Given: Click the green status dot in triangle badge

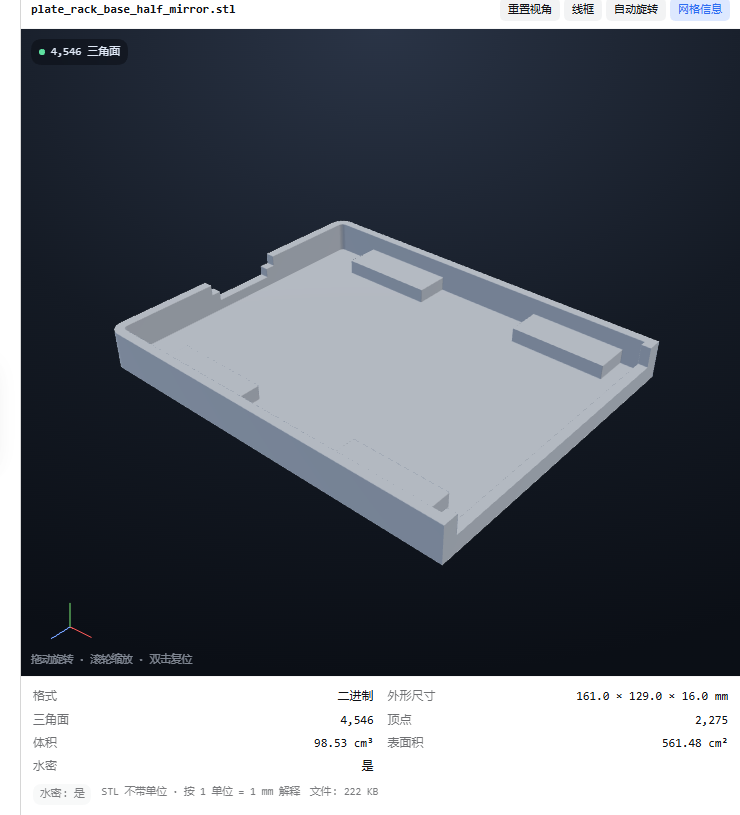Looking at the screenshot, I should click(42, 52).
